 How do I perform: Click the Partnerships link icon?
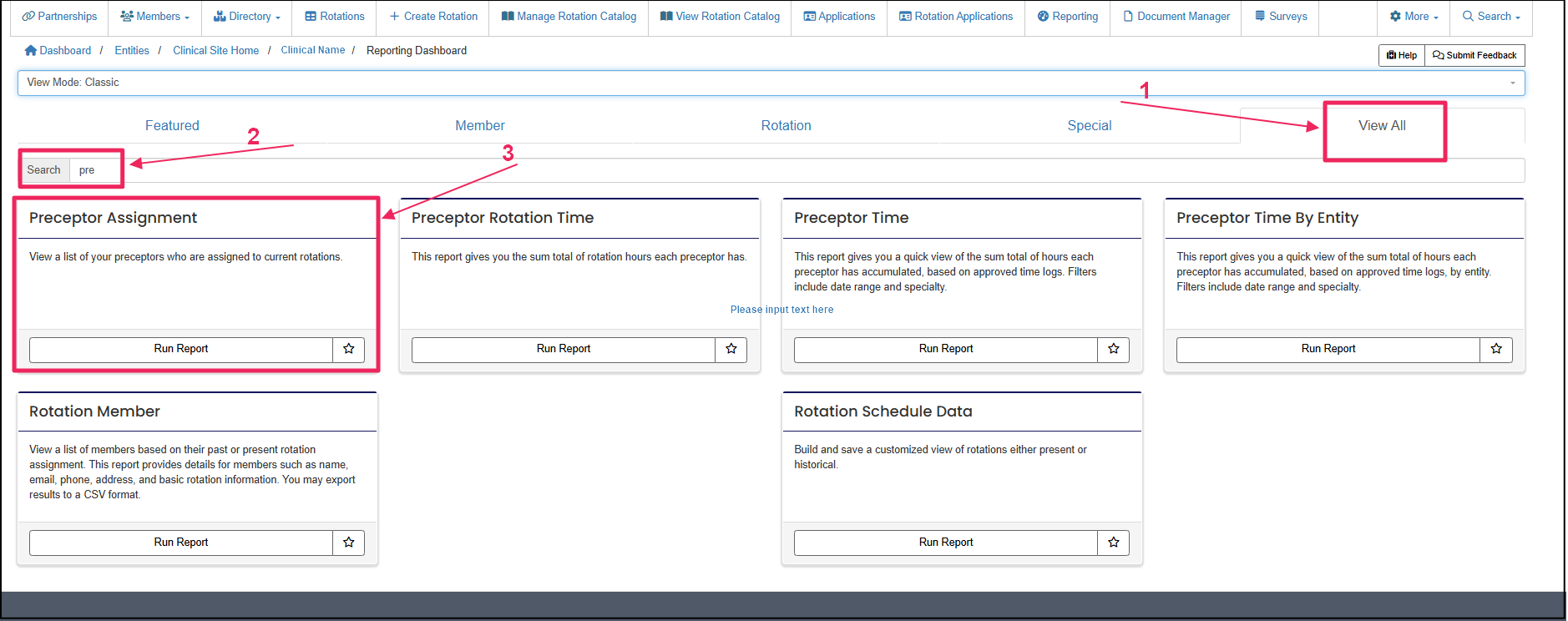(x=28, y=16)
